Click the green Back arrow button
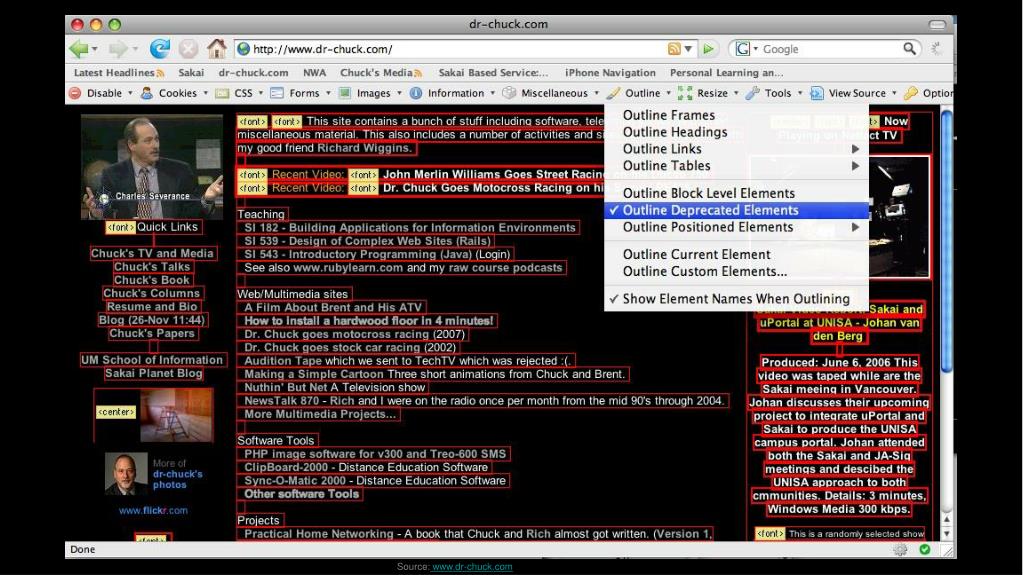 pyautogui.click(x=79, y=49)
